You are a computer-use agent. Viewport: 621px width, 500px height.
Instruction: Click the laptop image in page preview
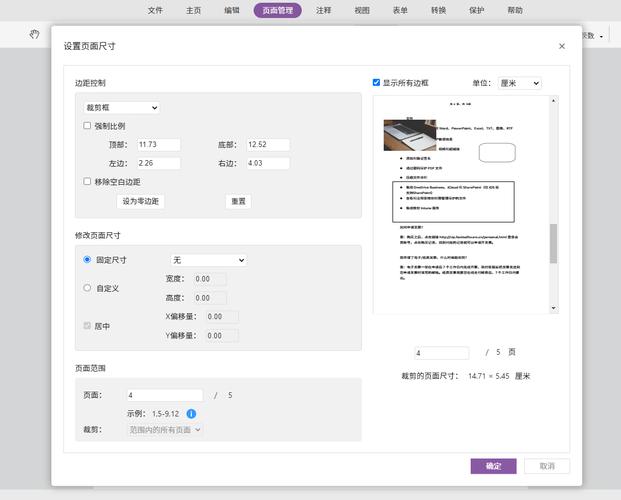click(410, 135)
